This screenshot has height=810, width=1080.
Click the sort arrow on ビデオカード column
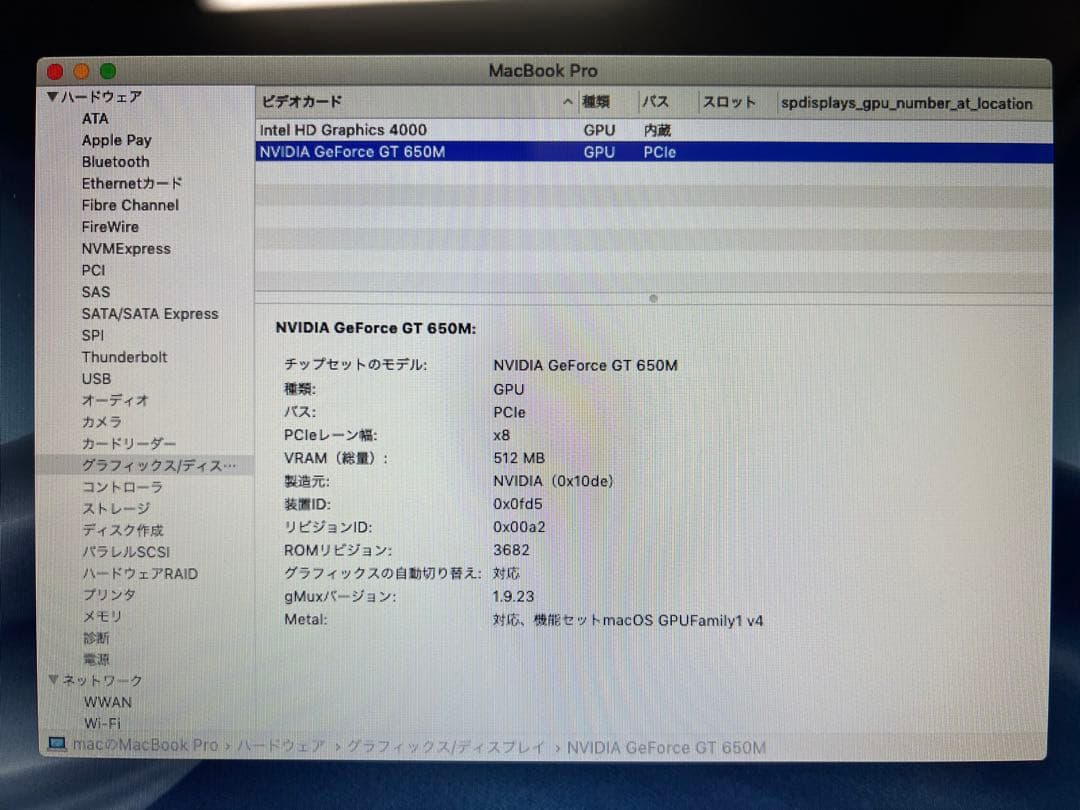tap(567, 102)
